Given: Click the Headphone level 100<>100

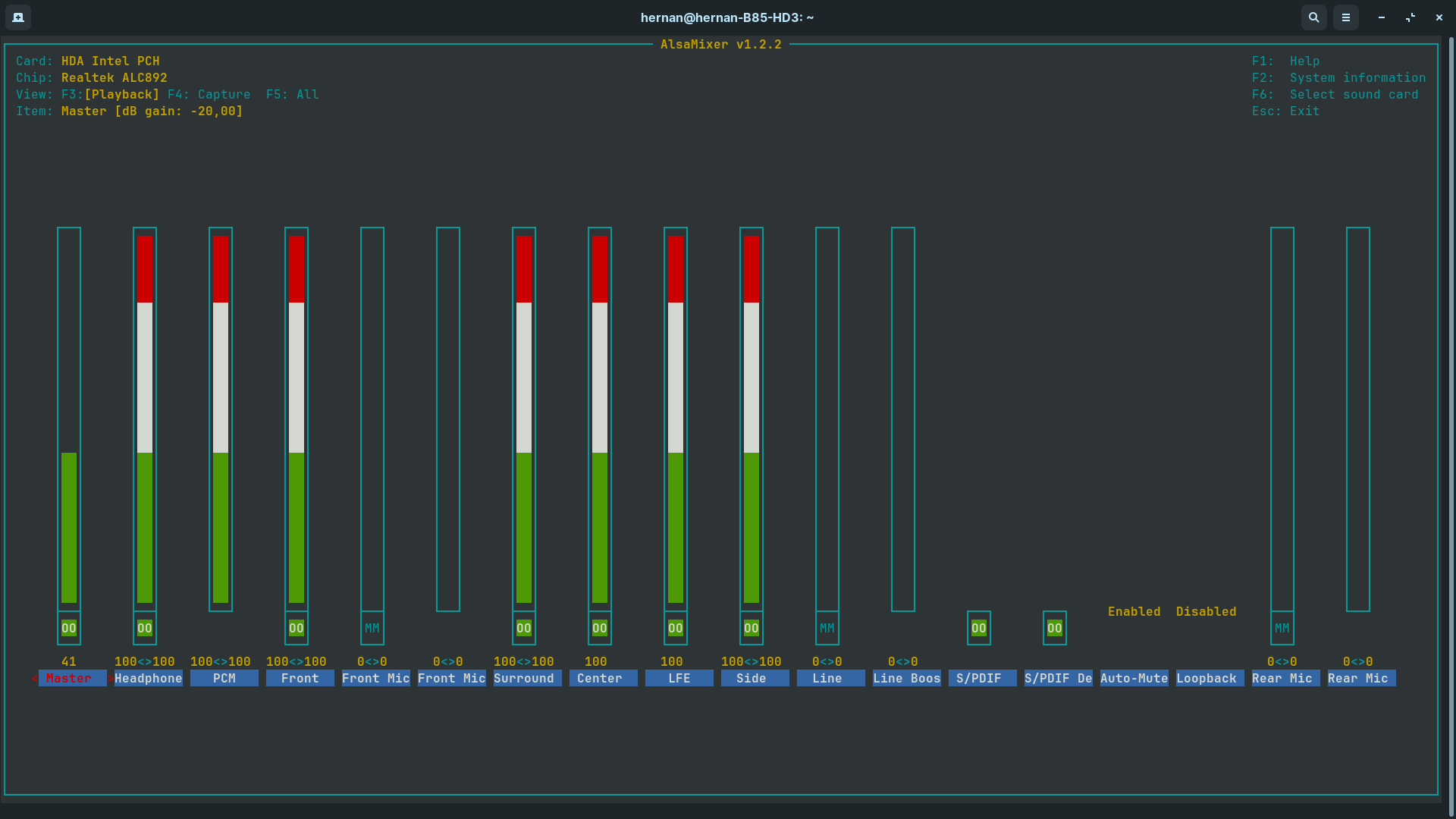Looking at the screenshot, I should click(145, 661).
